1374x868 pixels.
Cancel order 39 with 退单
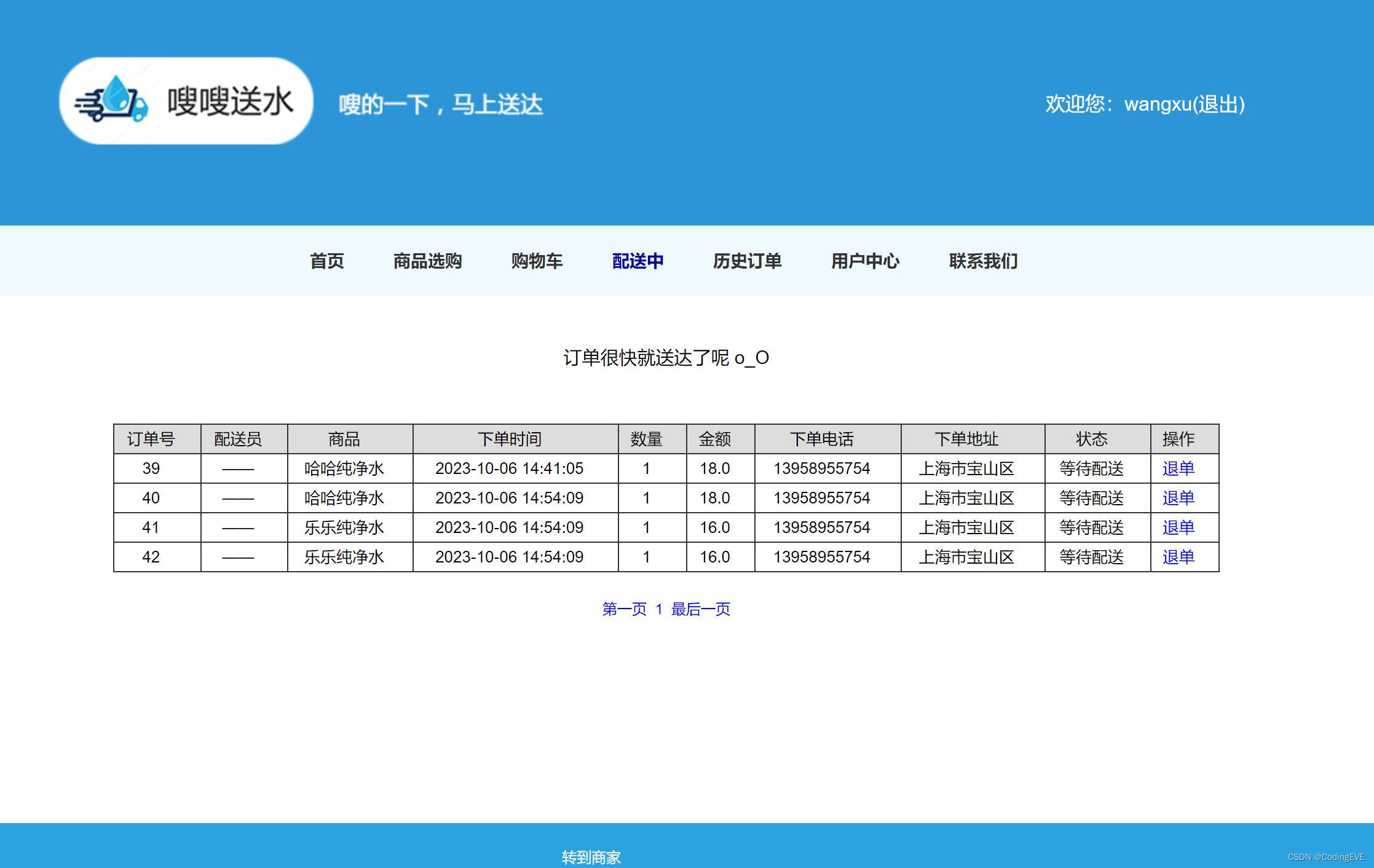click(x=1178, y=469)
